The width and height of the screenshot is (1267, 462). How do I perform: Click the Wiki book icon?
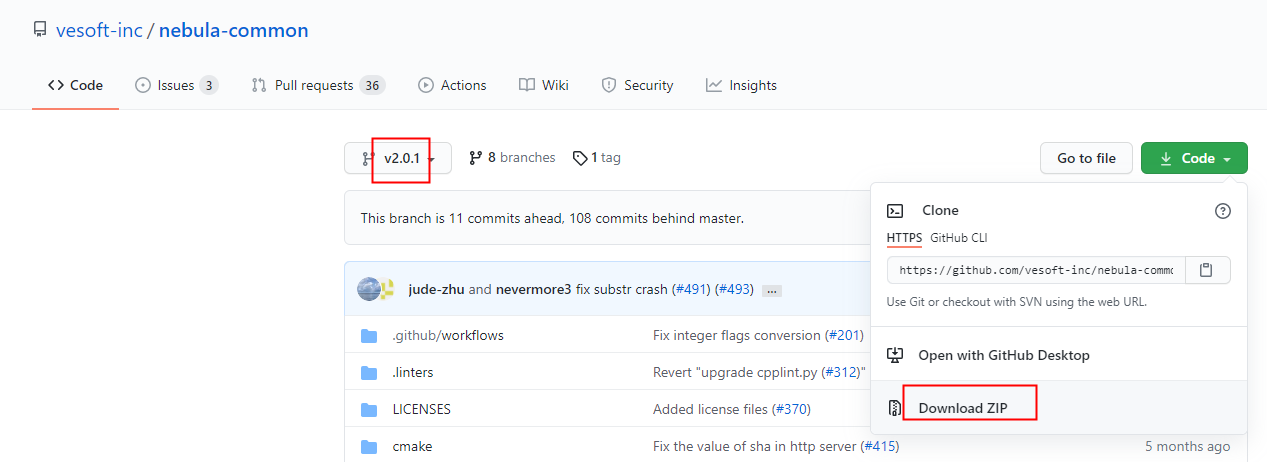[527, 85]
